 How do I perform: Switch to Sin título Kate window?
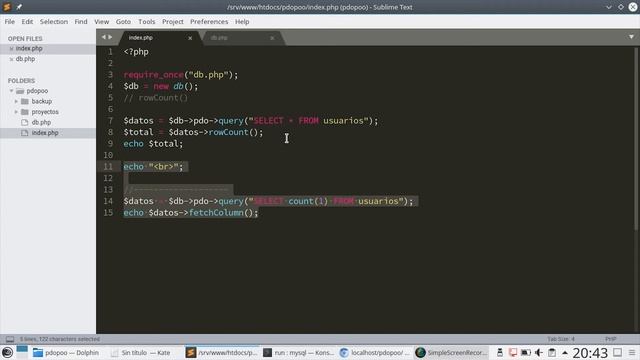point(140,353)
